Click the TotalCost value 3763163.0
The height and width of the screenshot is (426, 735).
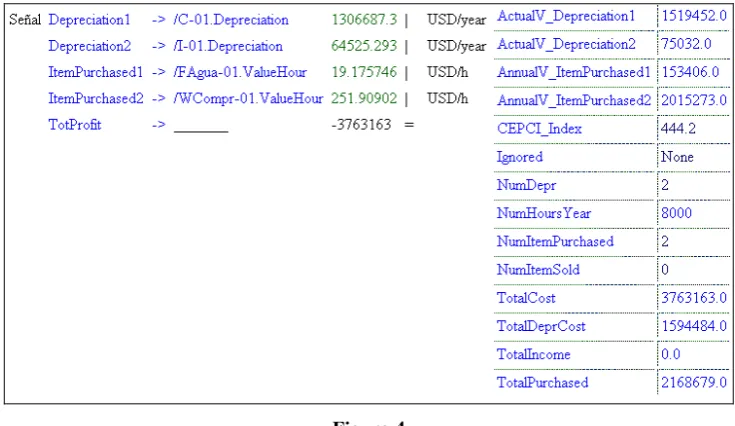(694, 298)
